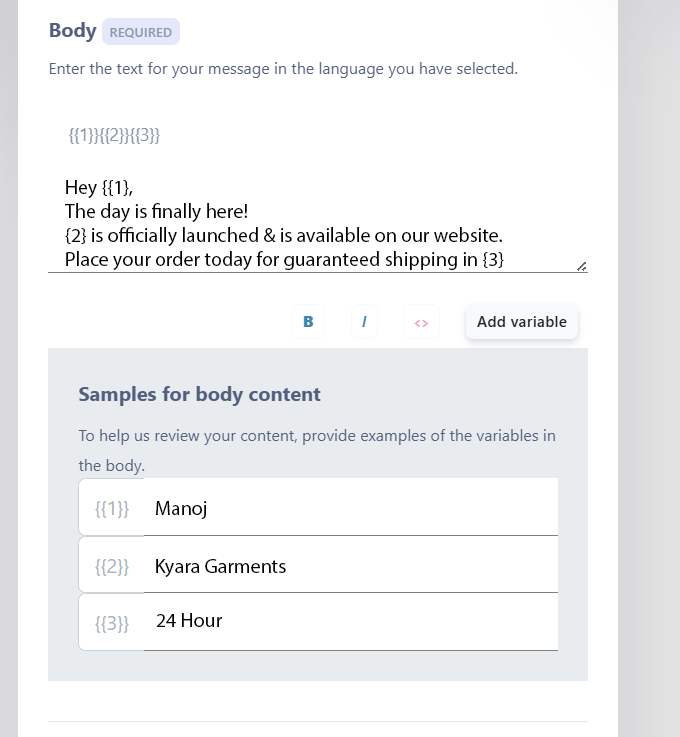
Task: Click the {{3}} sample variable tag
Action: 112,624
